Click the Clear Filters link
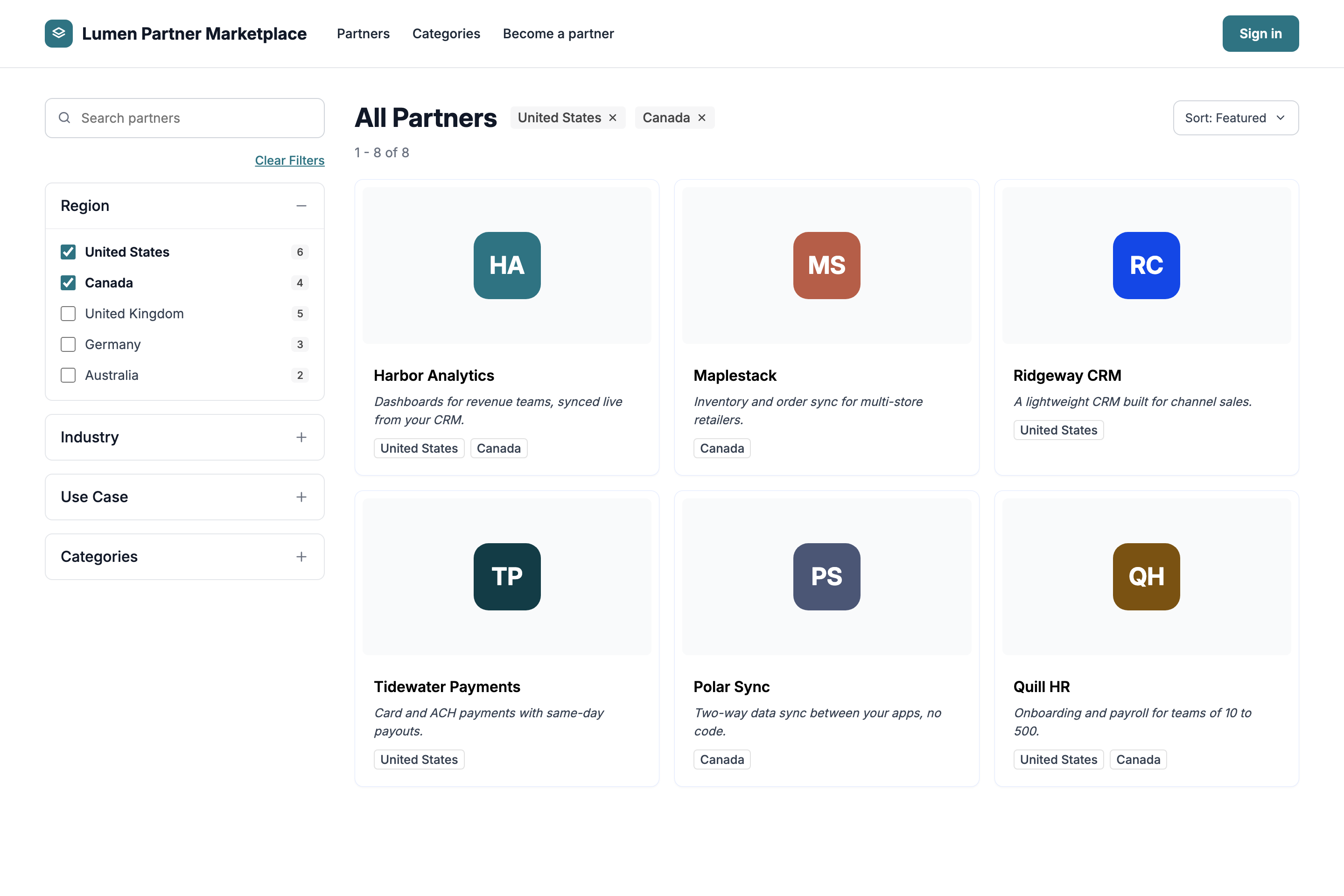1344x896 pixels. (x=290, y=161)
